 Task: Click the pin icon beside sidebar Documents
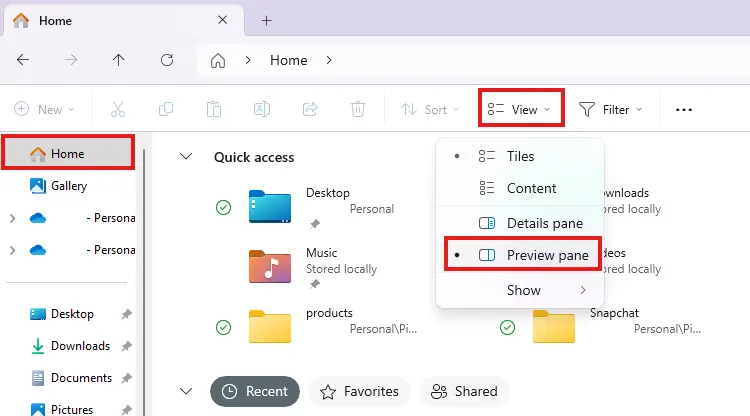(126, 378)
